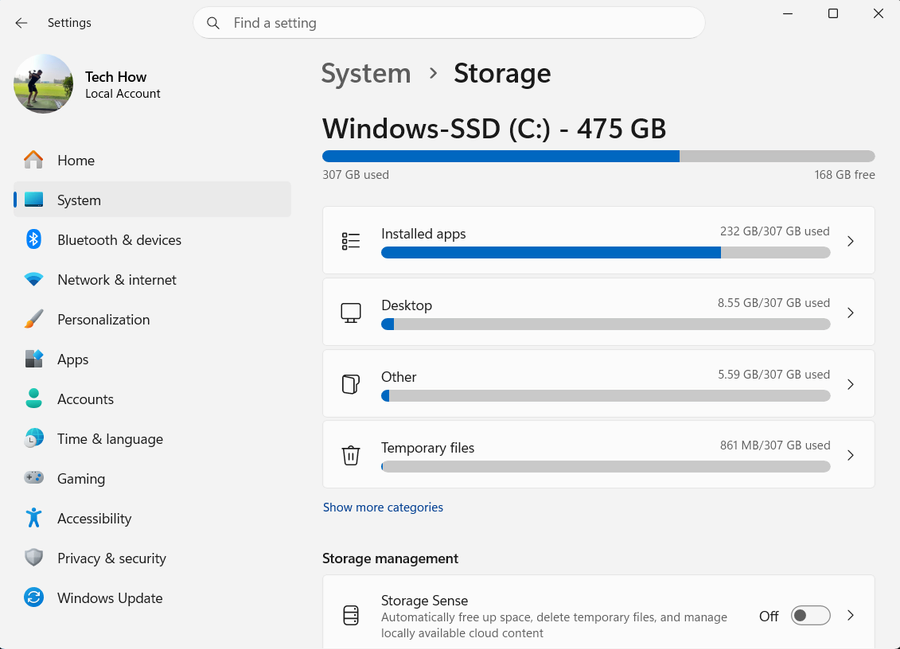The height and width of the screenshot is (649, 900).
Task: Click the Time & language globe icon
Action: point(34,438)
